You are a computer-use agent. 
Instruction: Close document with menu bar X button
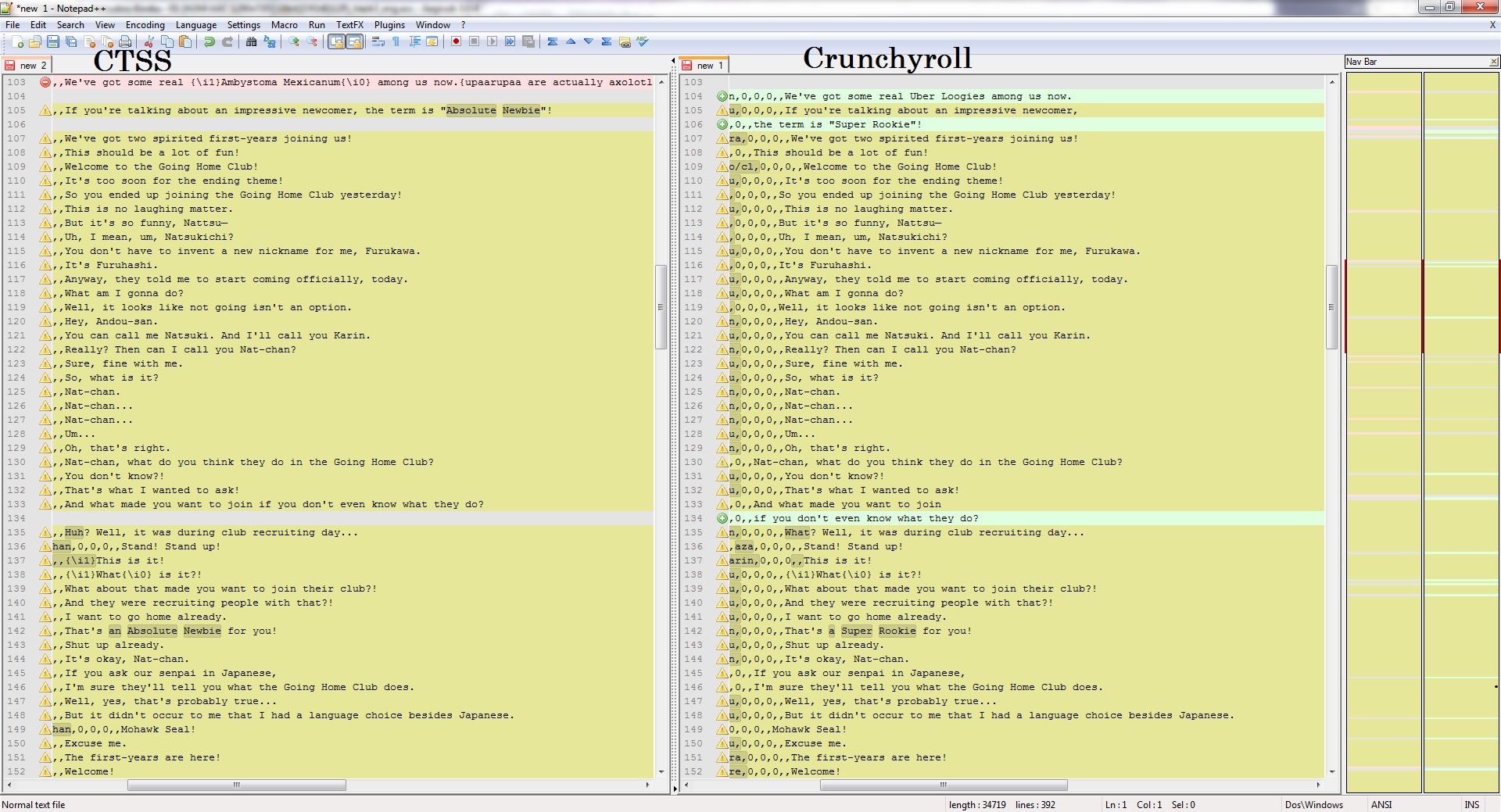1492,25
